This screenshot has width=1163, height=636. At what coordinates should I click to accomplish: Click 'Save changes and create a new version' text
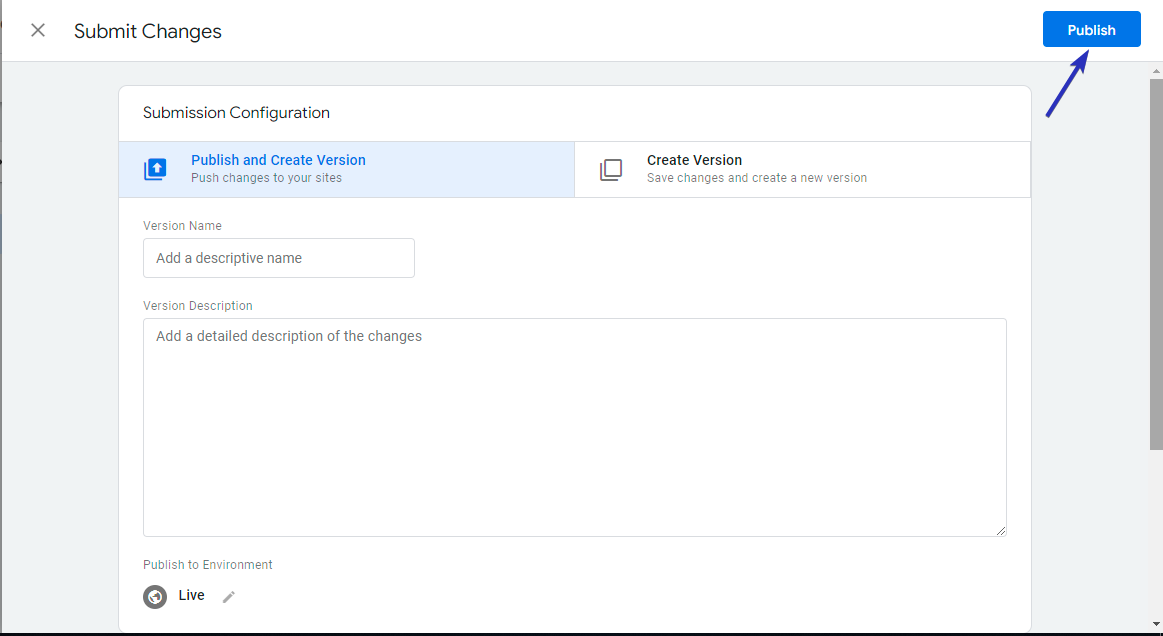click(x=757, y=178)
